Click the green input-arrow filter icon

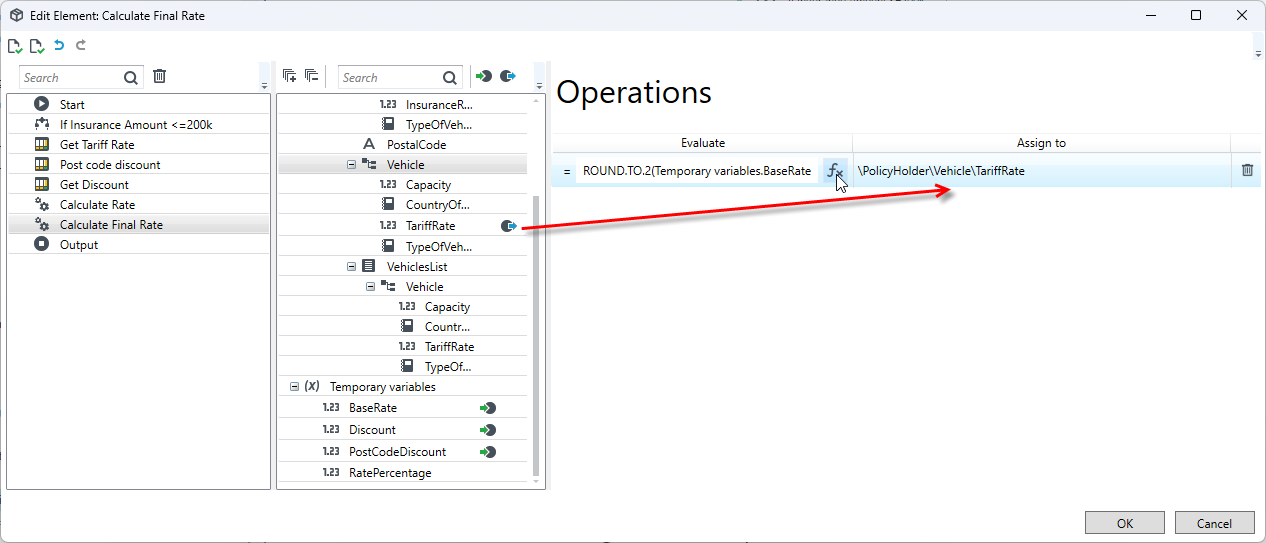click(484, 76)
